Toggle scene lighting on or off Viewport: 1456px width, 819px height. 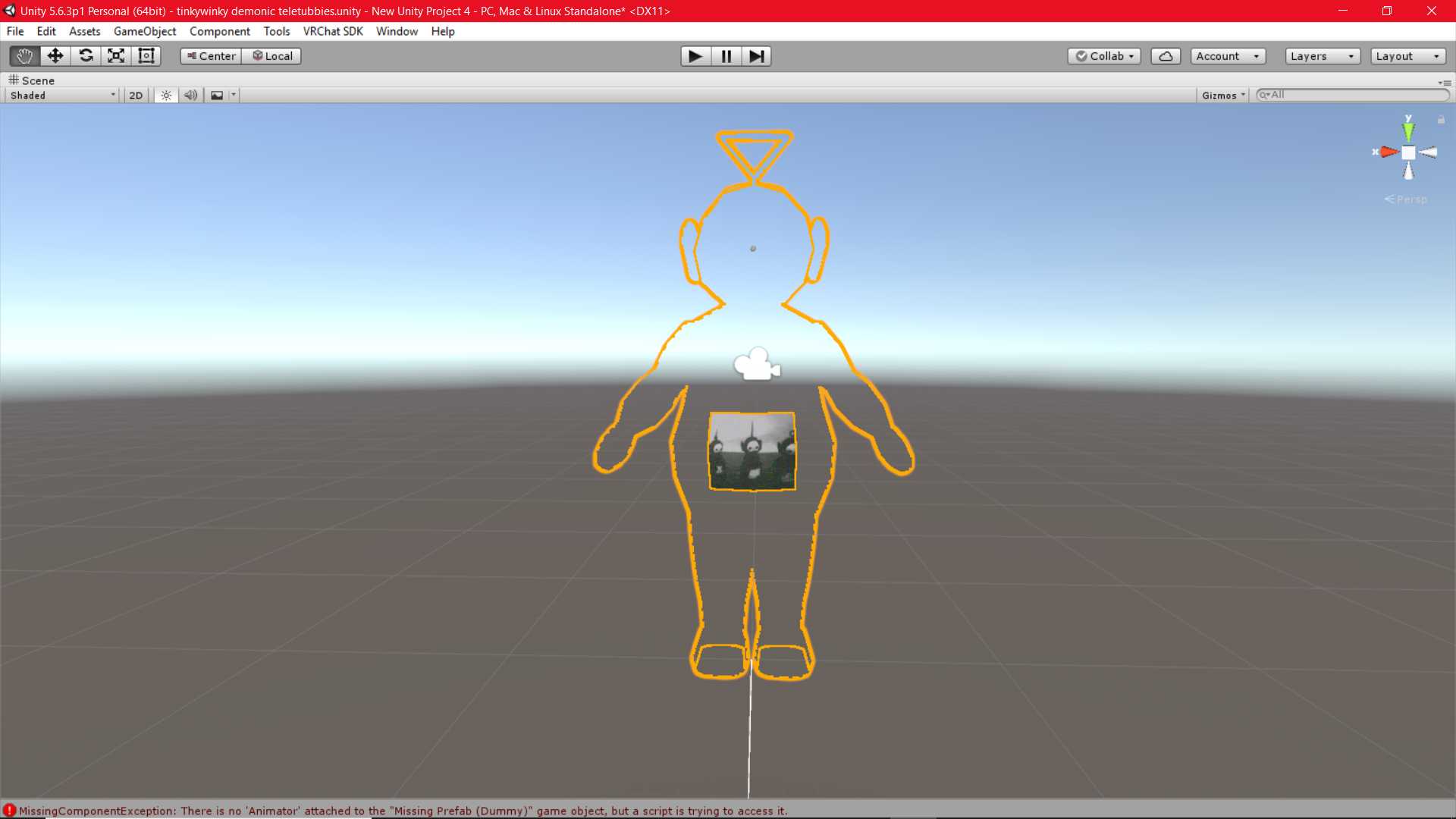tap(166, 96)
